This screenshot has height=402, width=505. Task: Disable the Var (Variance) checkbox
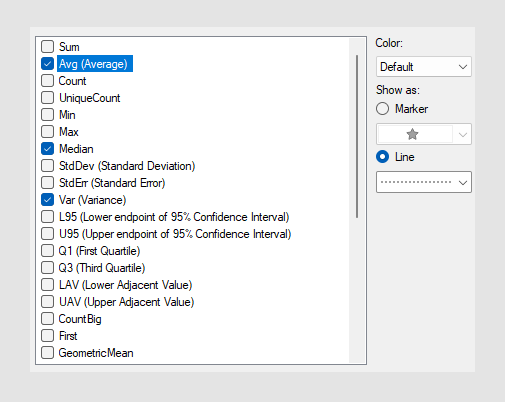click(47, 200)
